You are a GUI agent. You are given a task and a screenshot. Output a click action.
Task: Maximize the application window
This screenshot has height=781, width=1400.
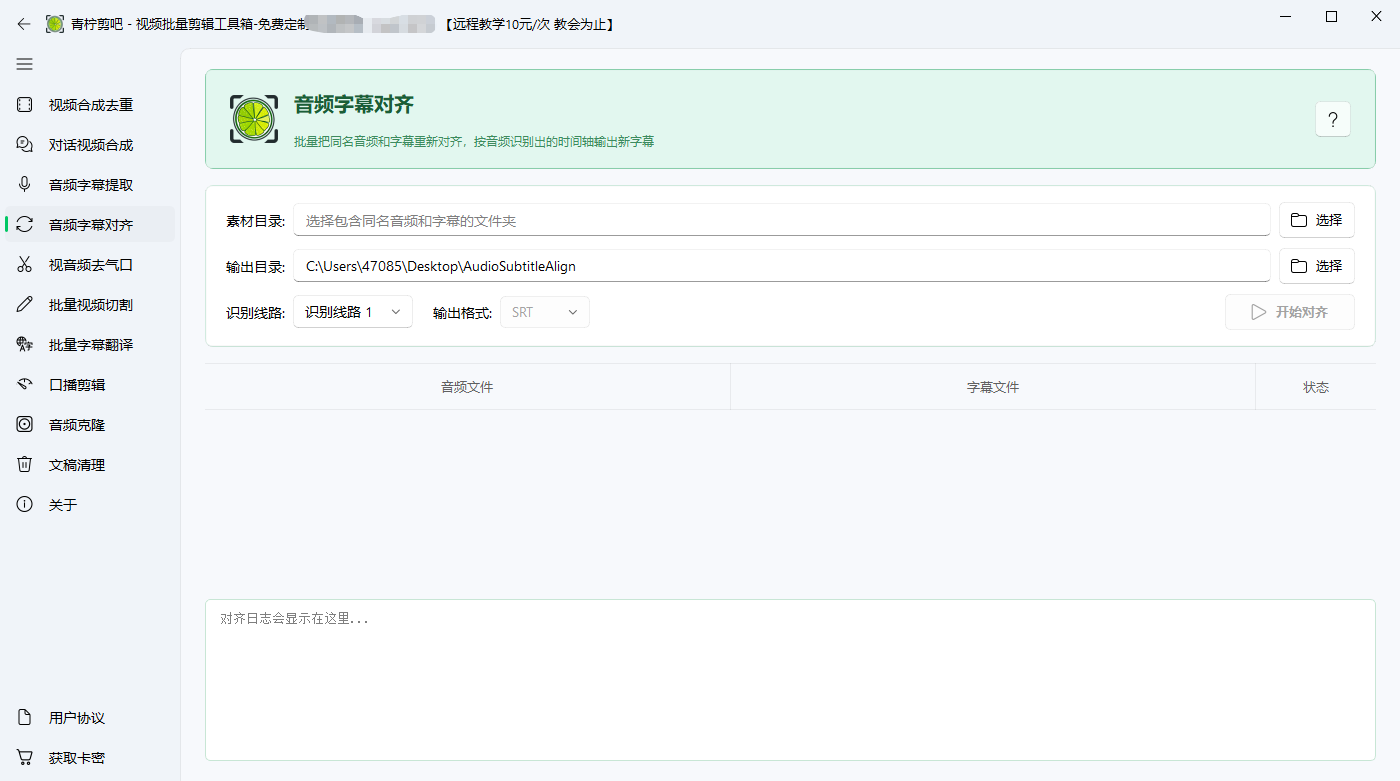click(x=1331, y=16)
